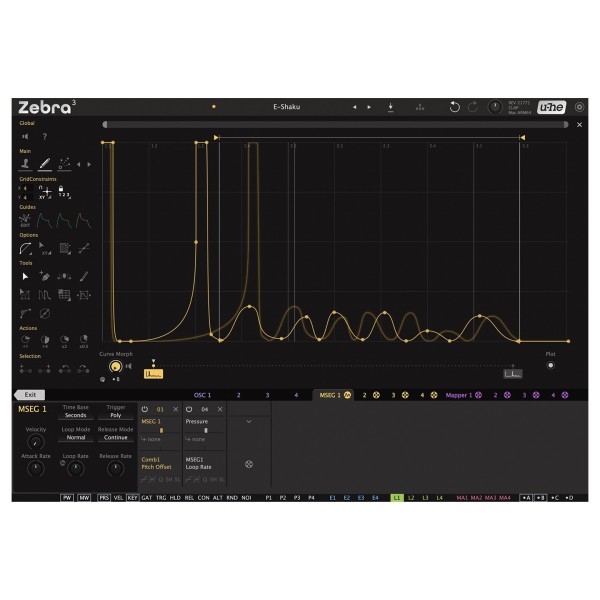Open the Time Base Seconds dropdown

pos(75,415)
